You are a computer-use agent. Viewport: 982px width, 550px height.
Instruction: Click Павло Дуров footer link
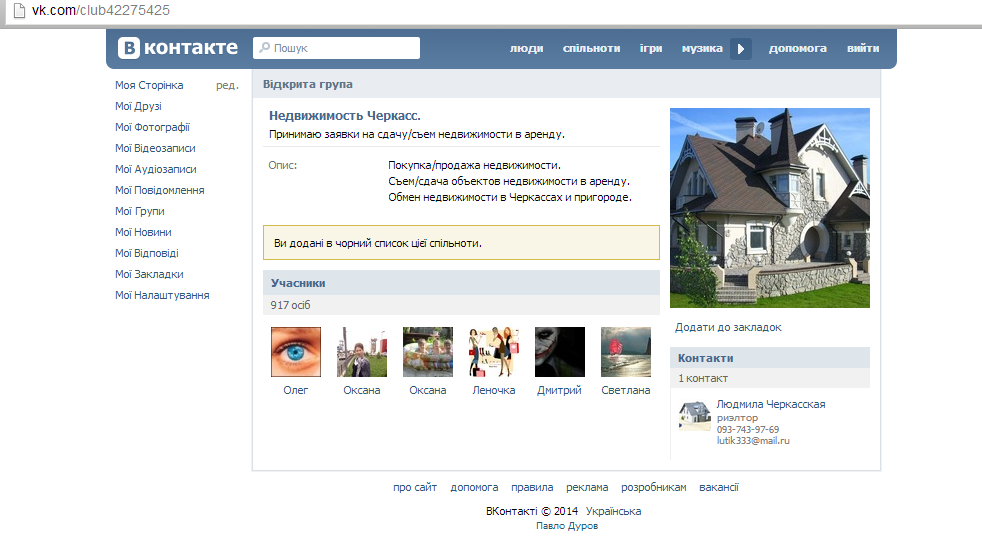(567, 526)
